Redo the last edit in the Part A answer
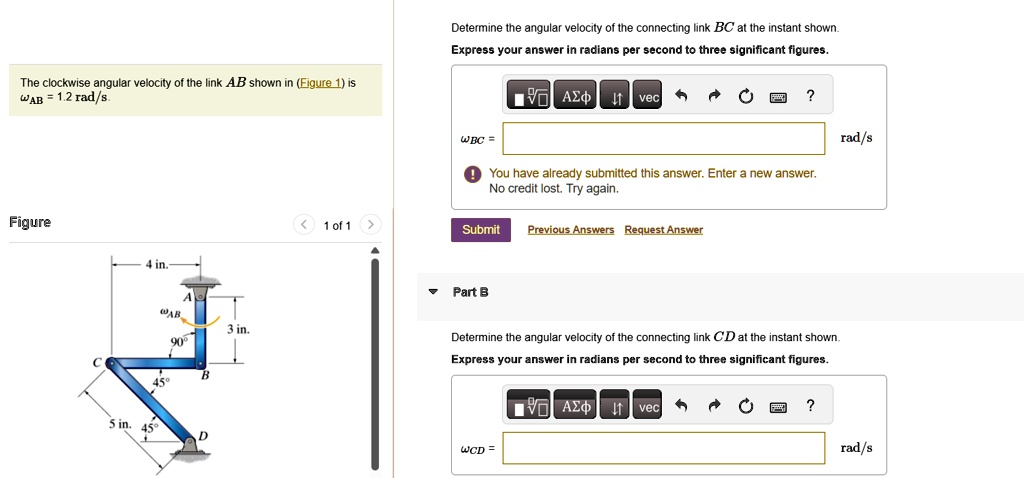Screen dimensions: 1024x478 [x=714, y=97]
